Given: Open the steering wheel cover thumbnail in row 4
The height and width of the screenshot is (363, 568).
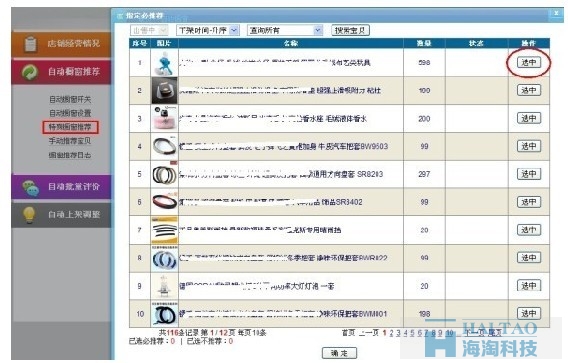Looking at the screenshot, I should pos(164,146).
